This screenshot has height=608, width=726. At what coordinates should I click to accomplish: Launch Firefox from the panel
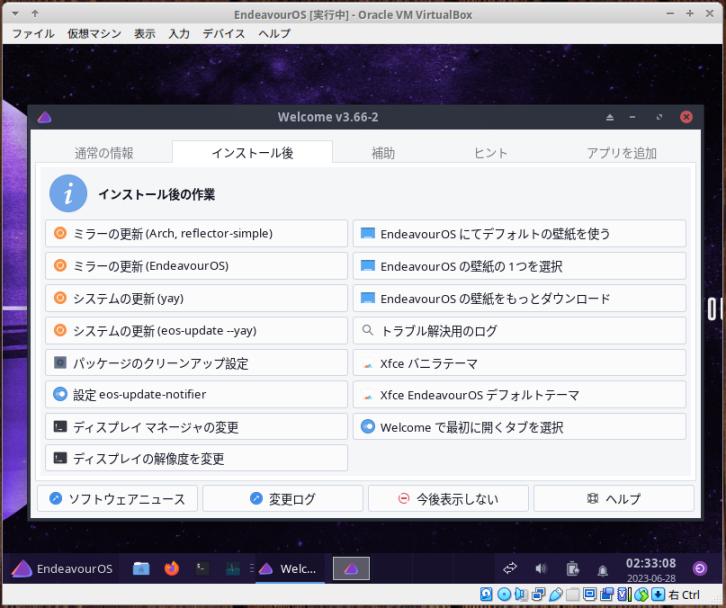pos(172,568)
